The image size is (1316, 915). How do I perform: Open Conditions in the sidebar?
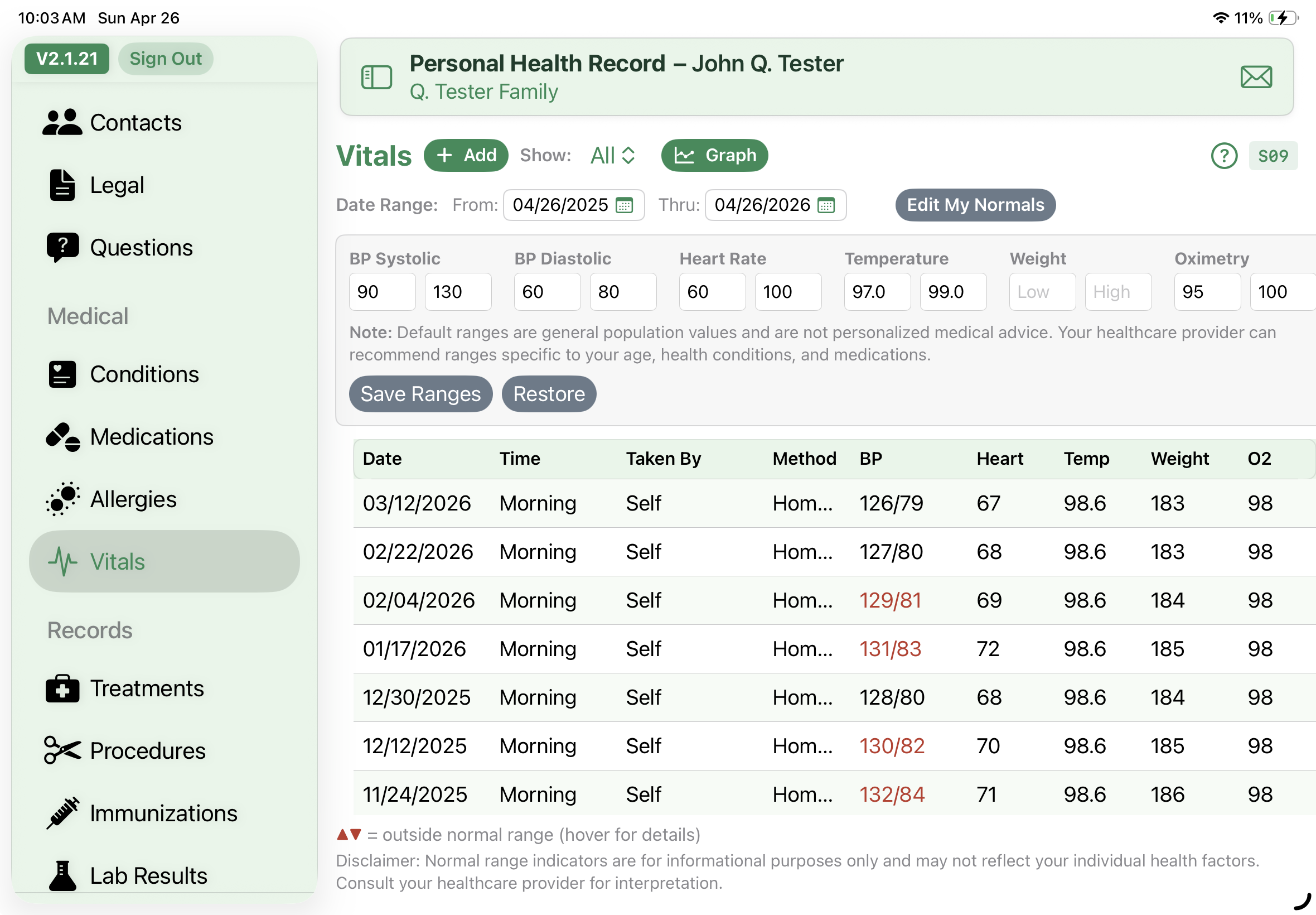pos(164,374)
